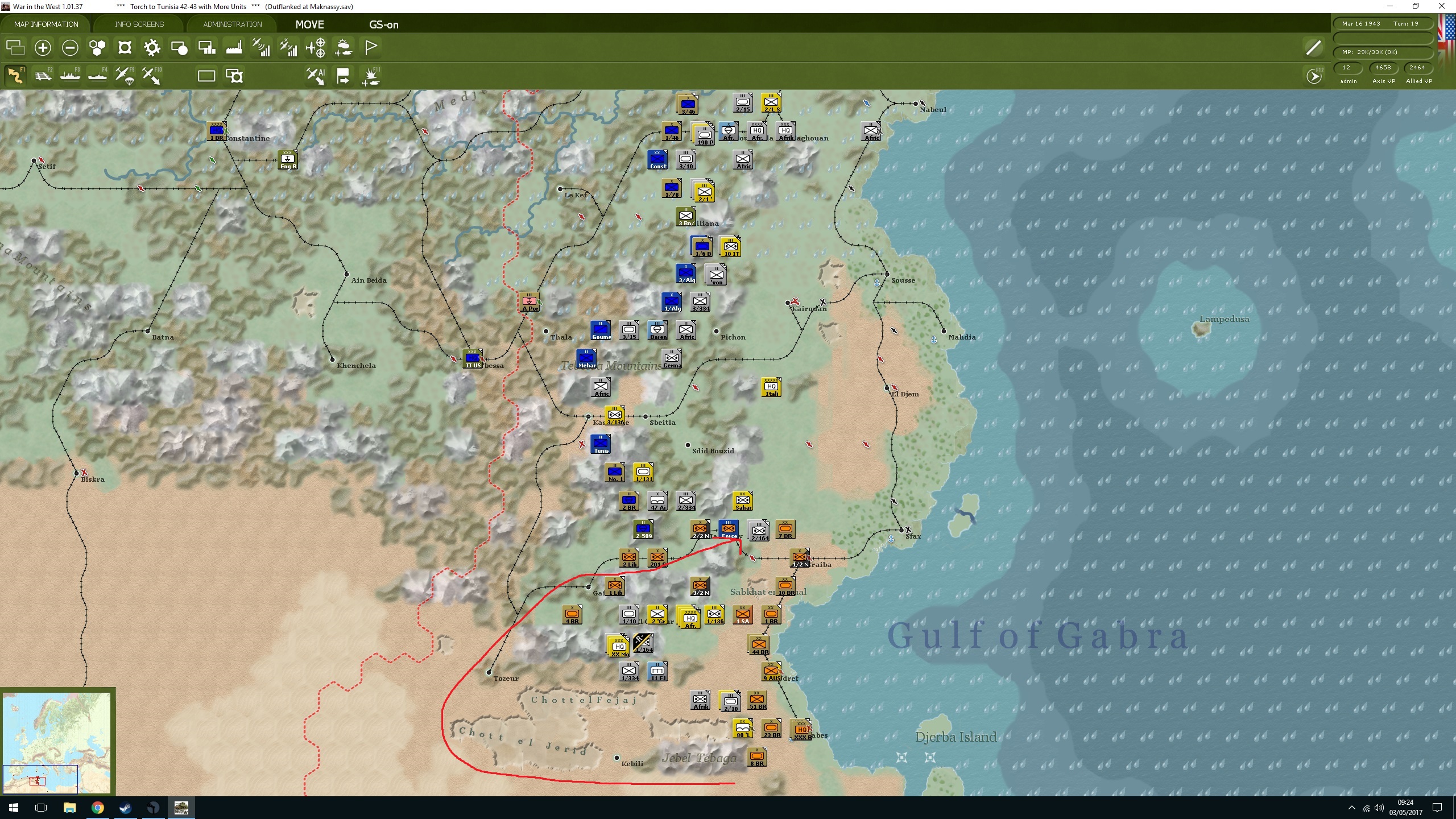Open File Explorer from taskbar

[69, 808]
